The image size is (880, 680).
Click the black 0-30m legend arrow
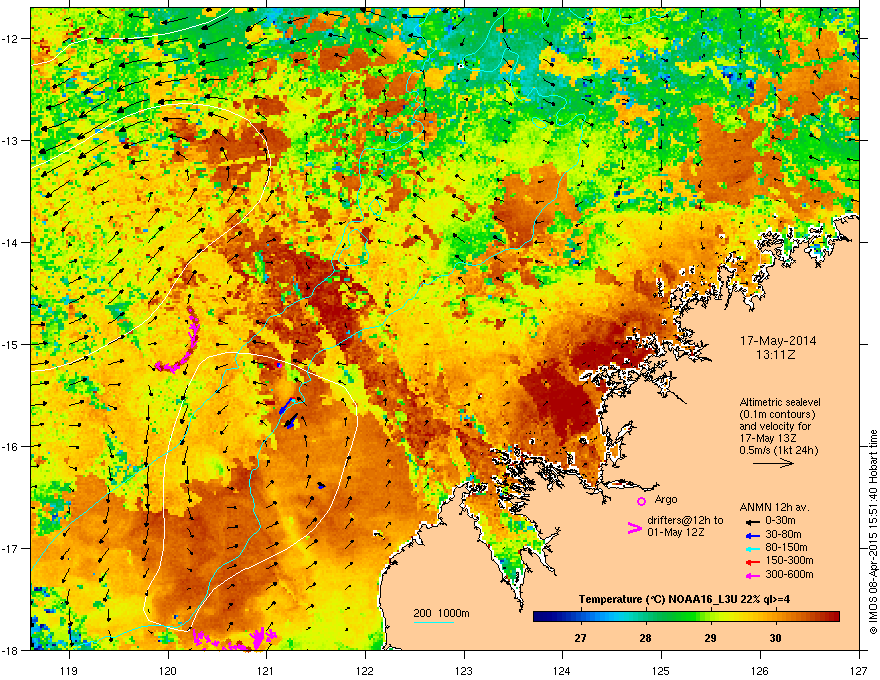coord(752,521)
